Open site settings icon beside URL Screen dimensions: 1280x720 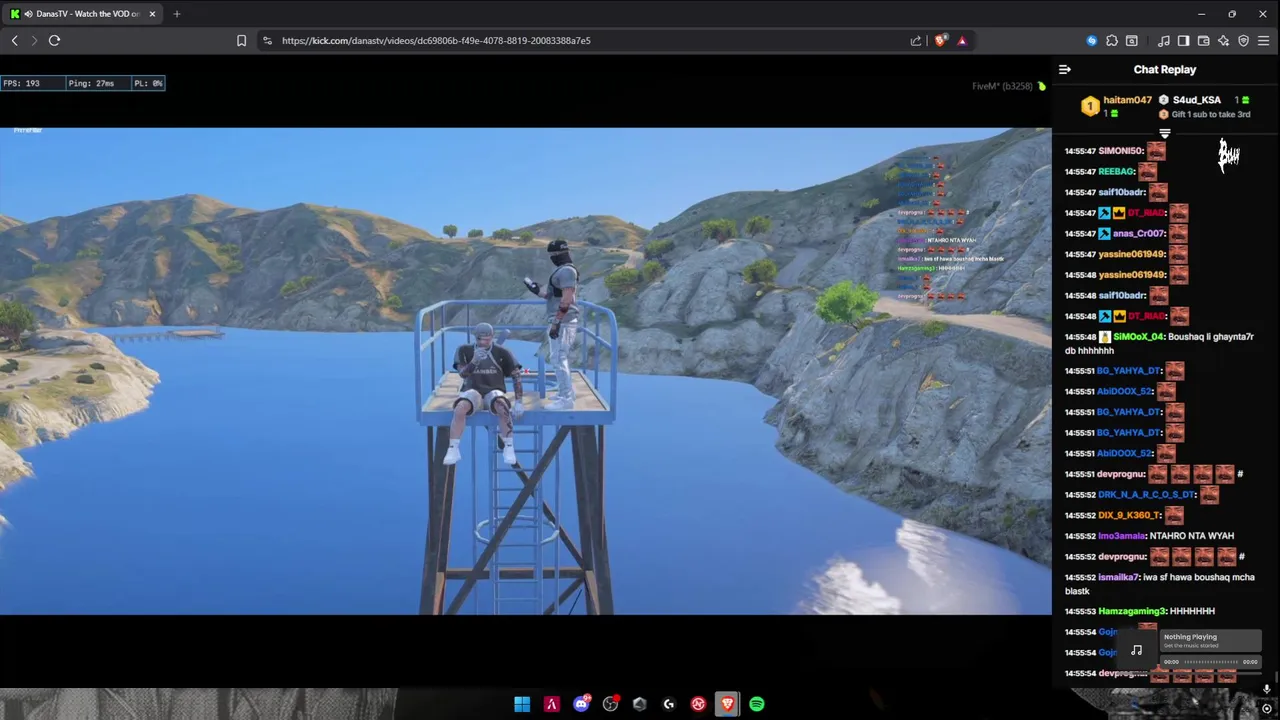[267, 41]
